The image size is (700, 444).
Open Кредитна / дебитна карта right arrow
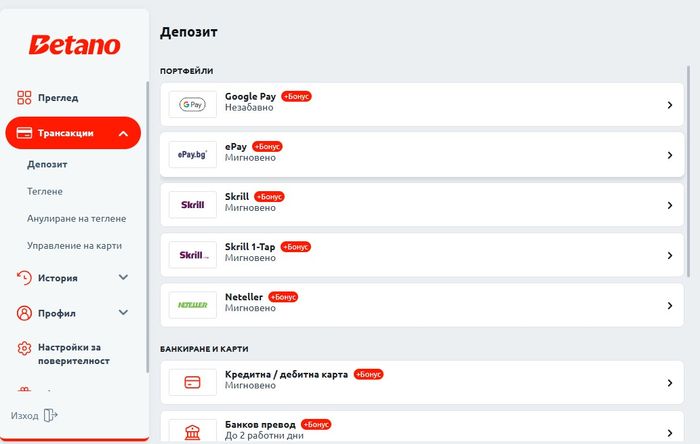click(670, 382)
